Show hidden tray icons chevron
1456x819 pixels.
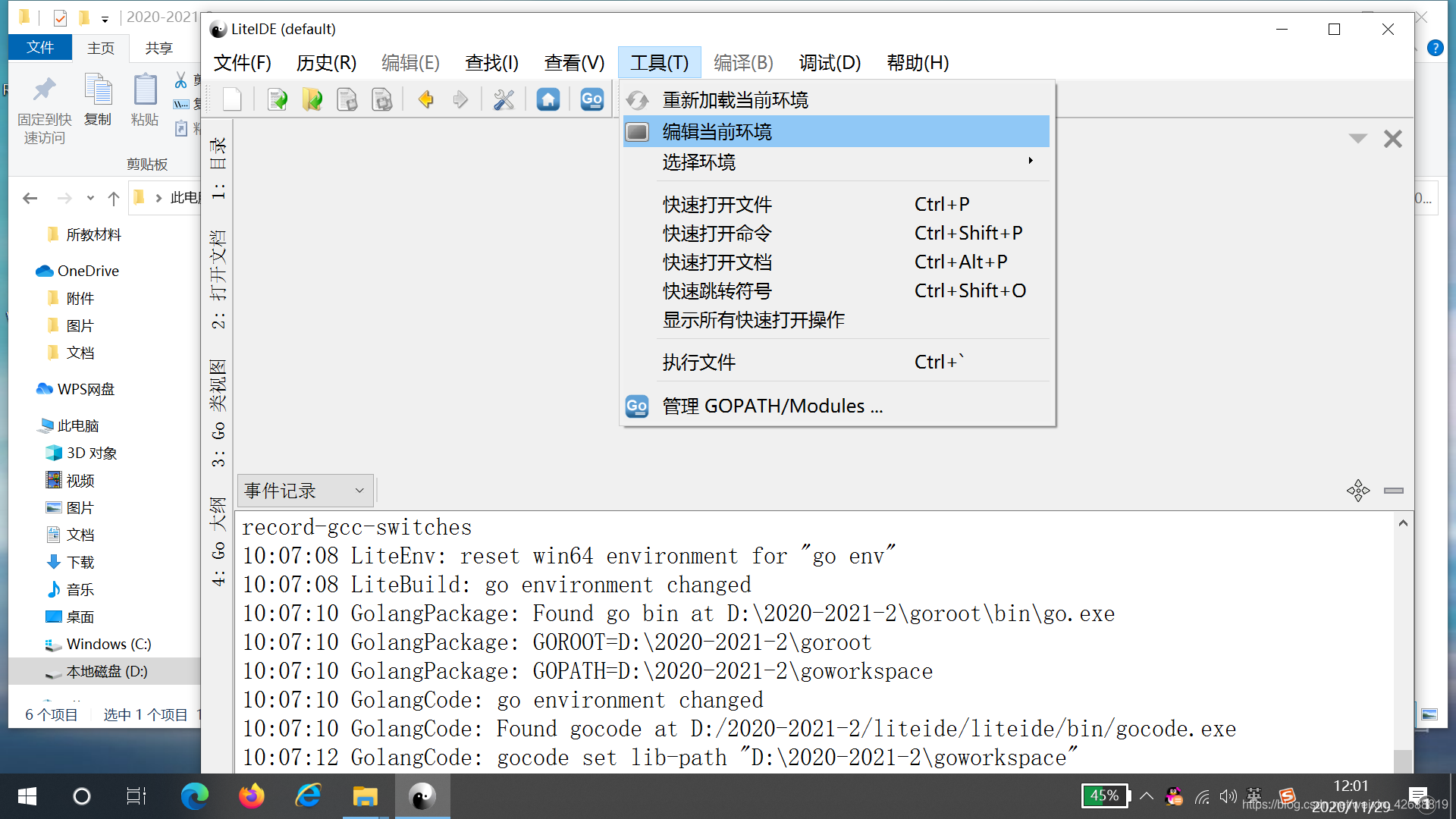[x=1147, y=796]
